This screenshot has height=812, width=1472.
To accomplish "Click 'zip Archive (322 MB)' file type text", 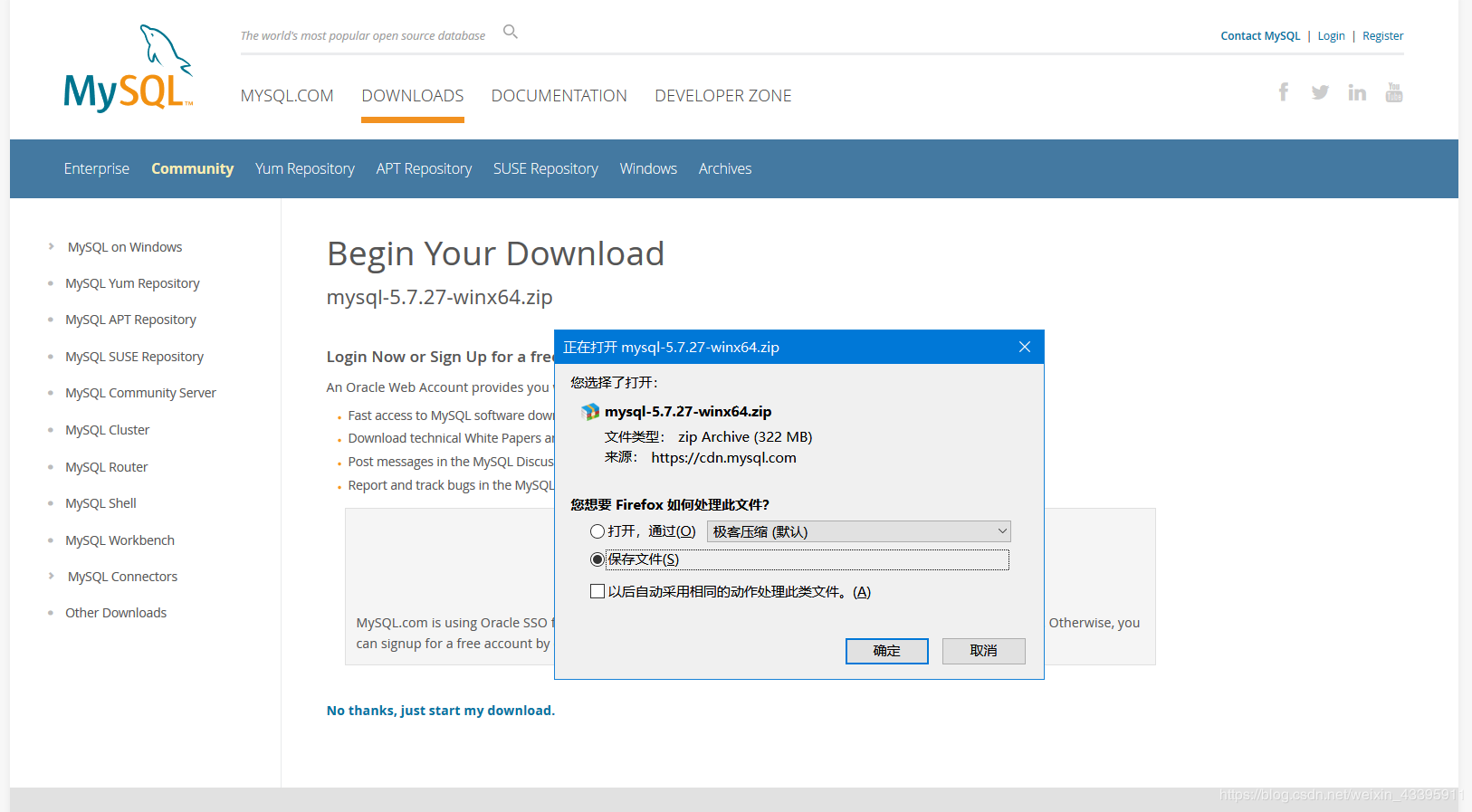I will pos(745,437).
